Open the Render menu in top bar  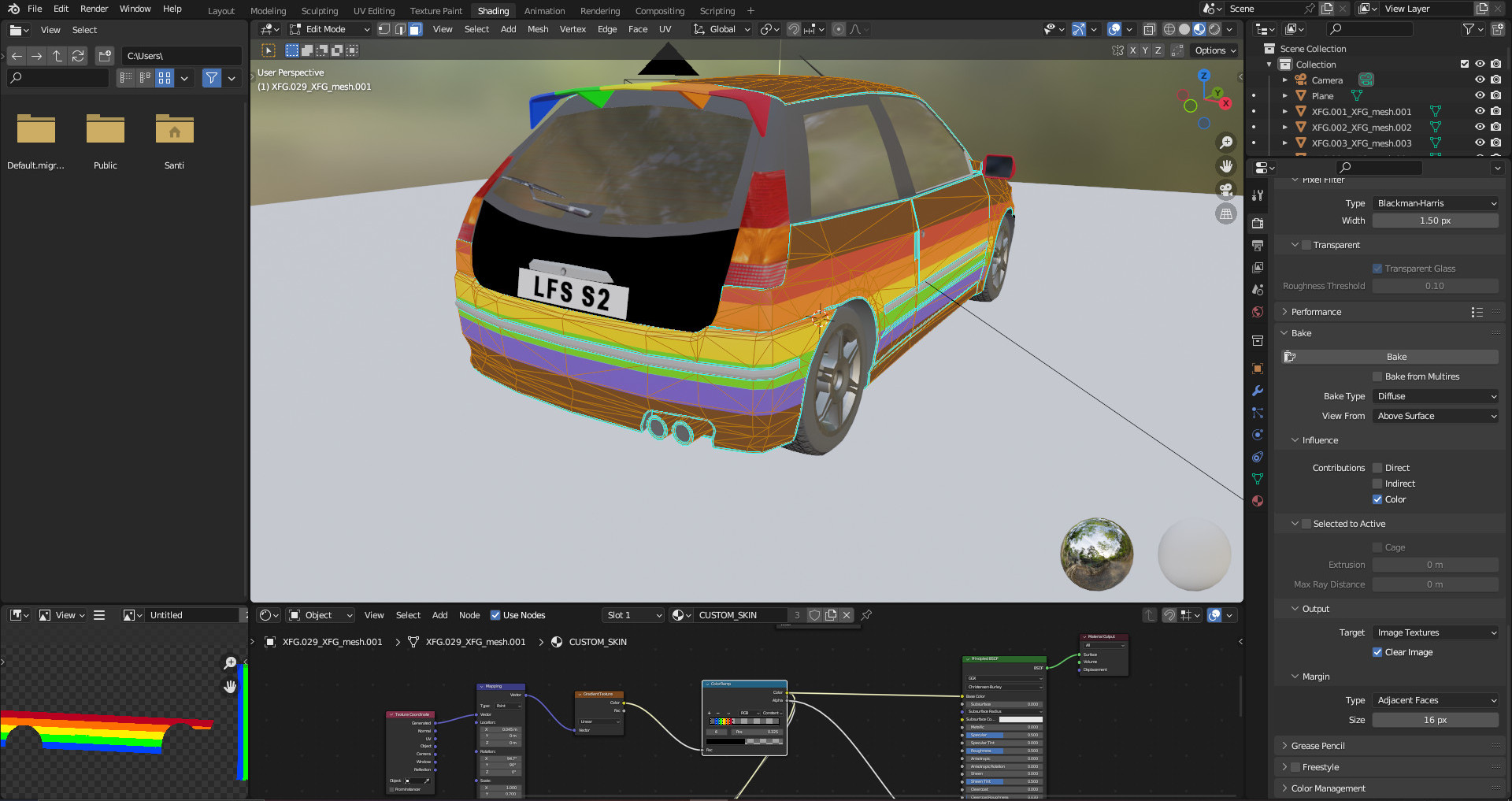94,9
